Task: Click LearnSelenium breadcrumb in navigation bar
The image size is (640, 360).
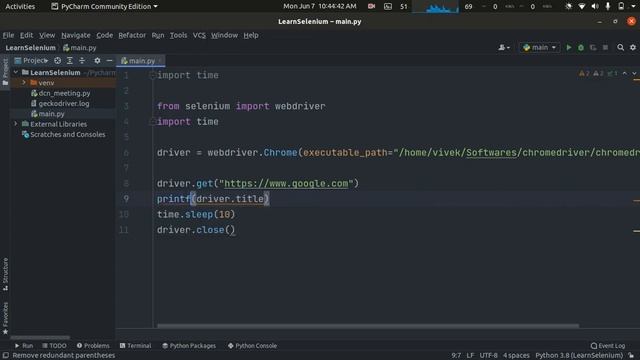Action: (x=31, y=48)
